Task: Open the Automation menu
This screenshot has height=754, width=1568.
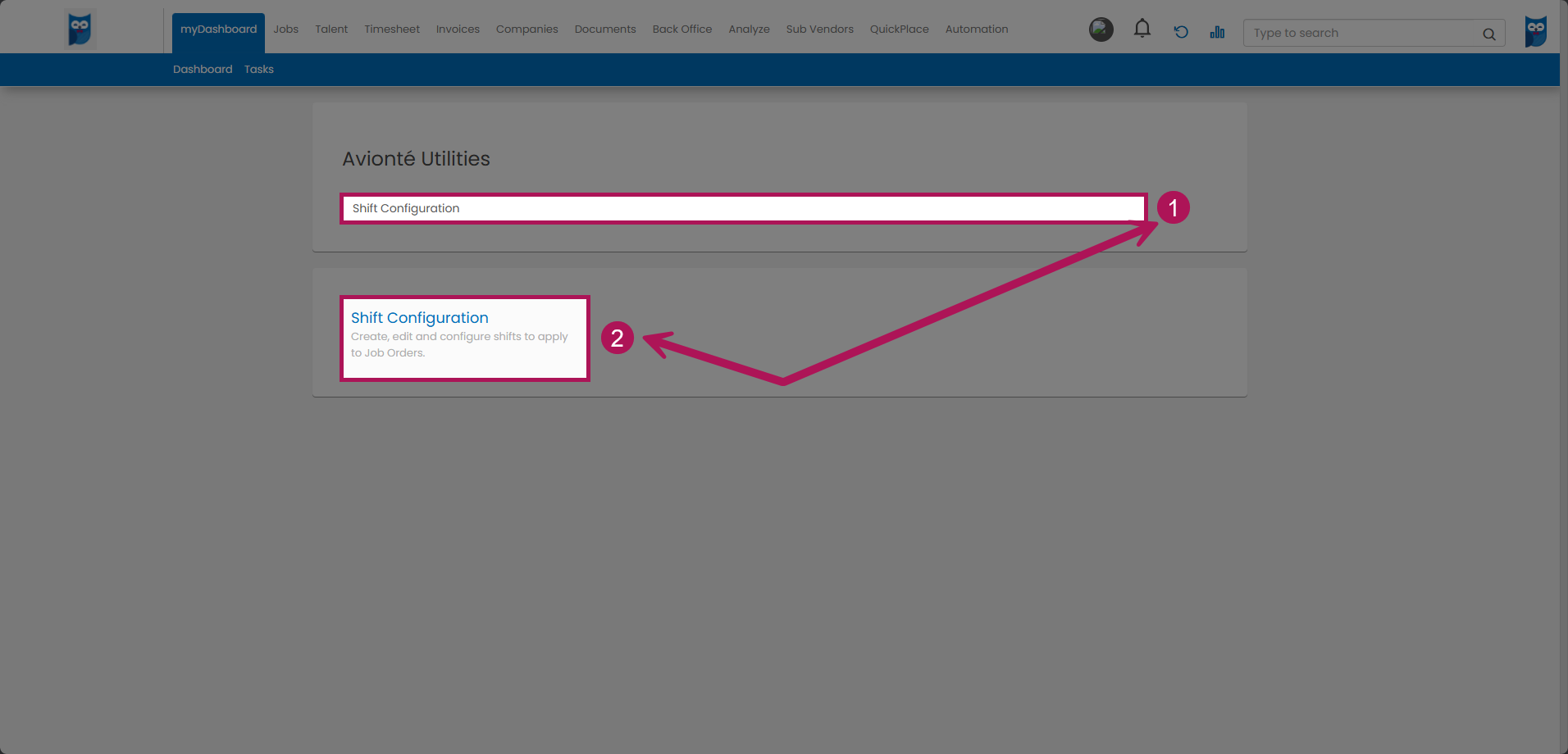Action: click(x=976, y=30)
